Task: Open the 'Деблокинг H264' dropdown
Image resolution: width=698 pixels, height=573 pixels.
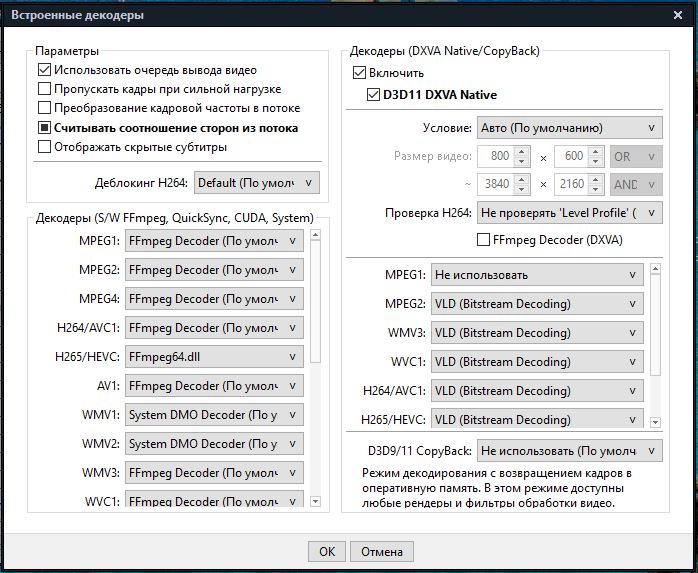Action: click(256, 183)
